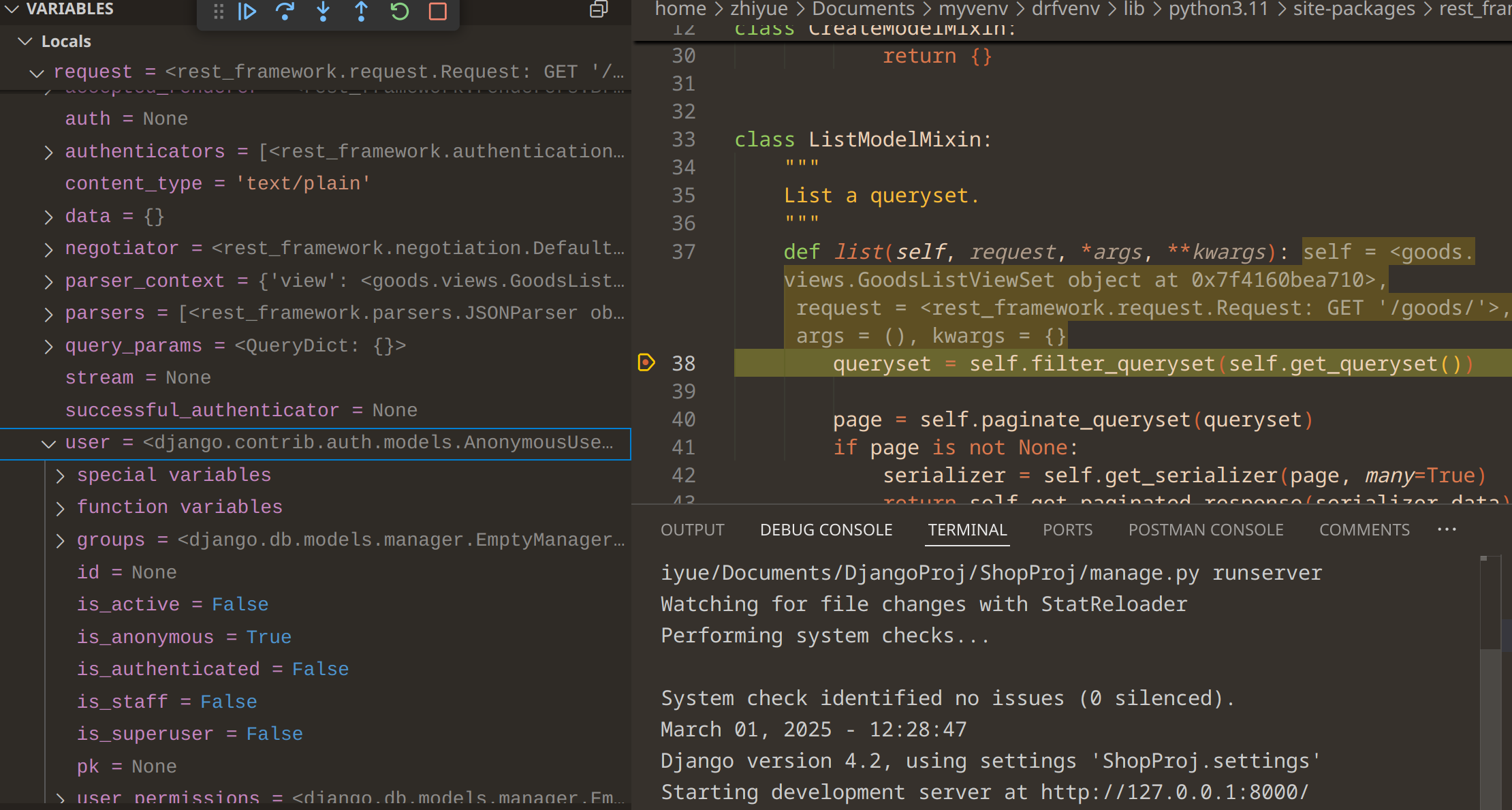Image resolution: width=1512 pixels, height=810 pixels.
Task: Stop the debugging session
Action: [x=438, y=12]
